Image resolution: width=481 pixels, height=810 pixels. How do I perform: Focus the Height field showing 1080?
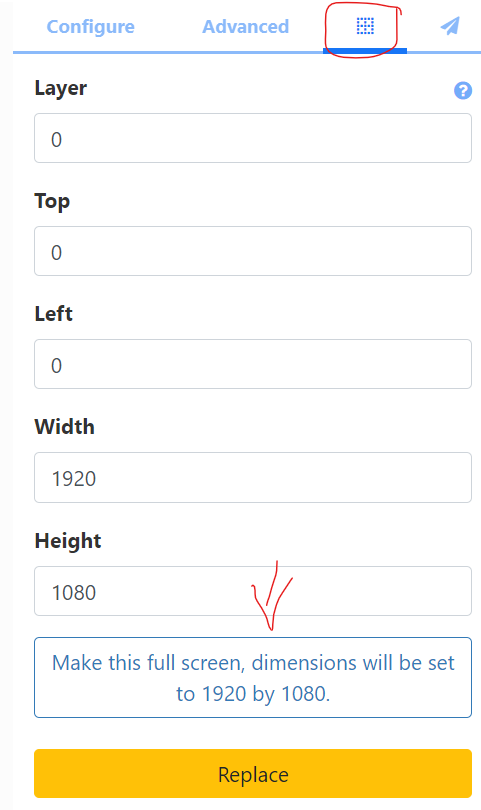click(x=253, y=591)
